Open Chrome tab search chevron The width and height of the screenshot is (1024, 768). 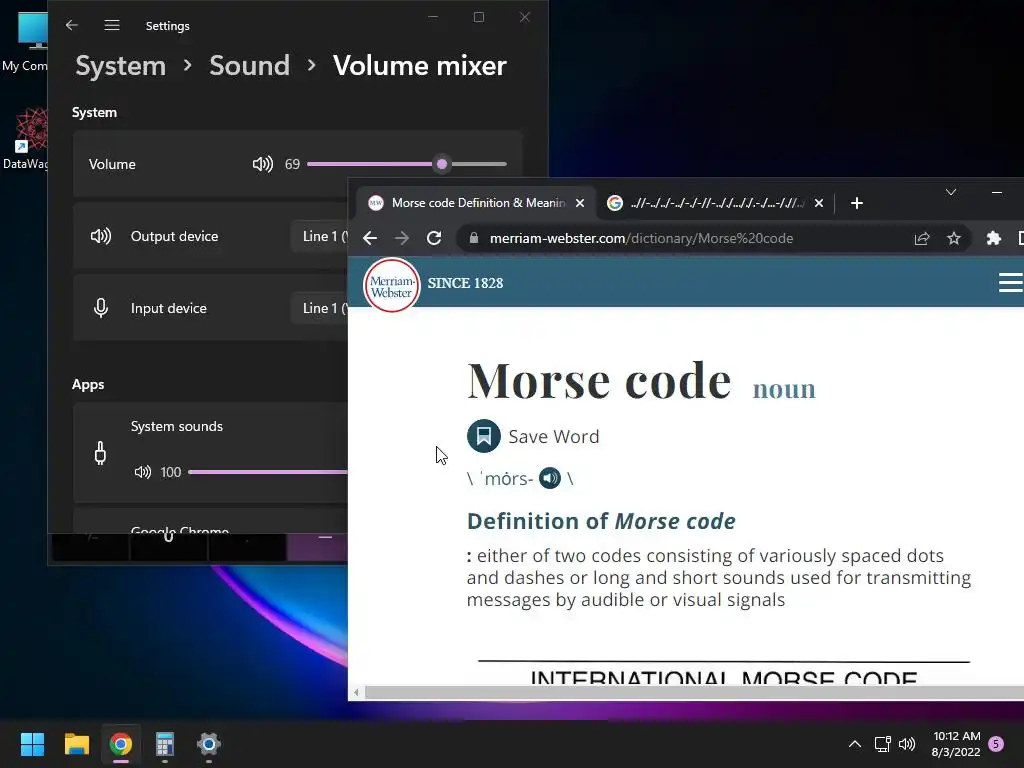(951, 192)
